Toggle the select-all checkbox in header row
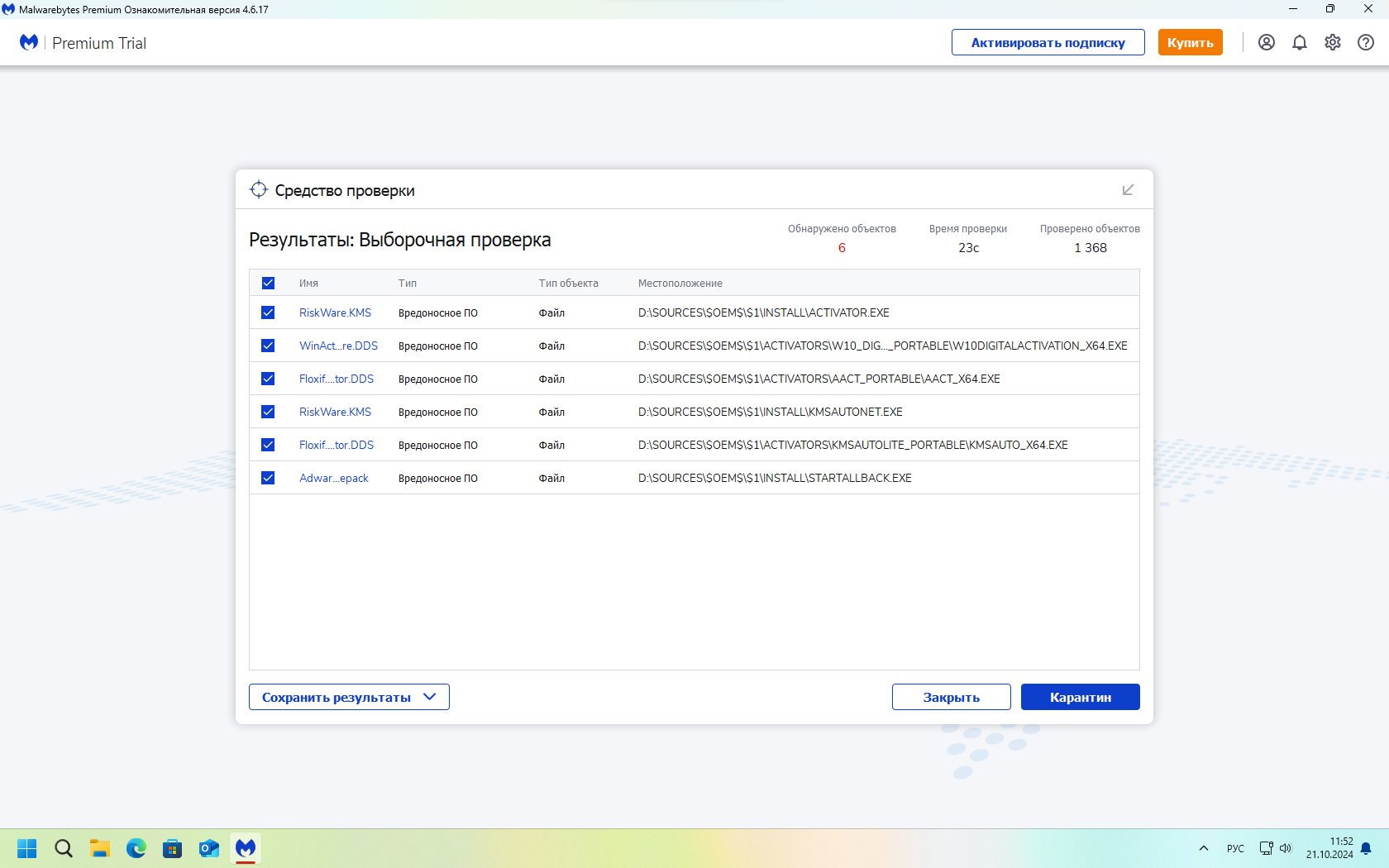 point(268,283)
